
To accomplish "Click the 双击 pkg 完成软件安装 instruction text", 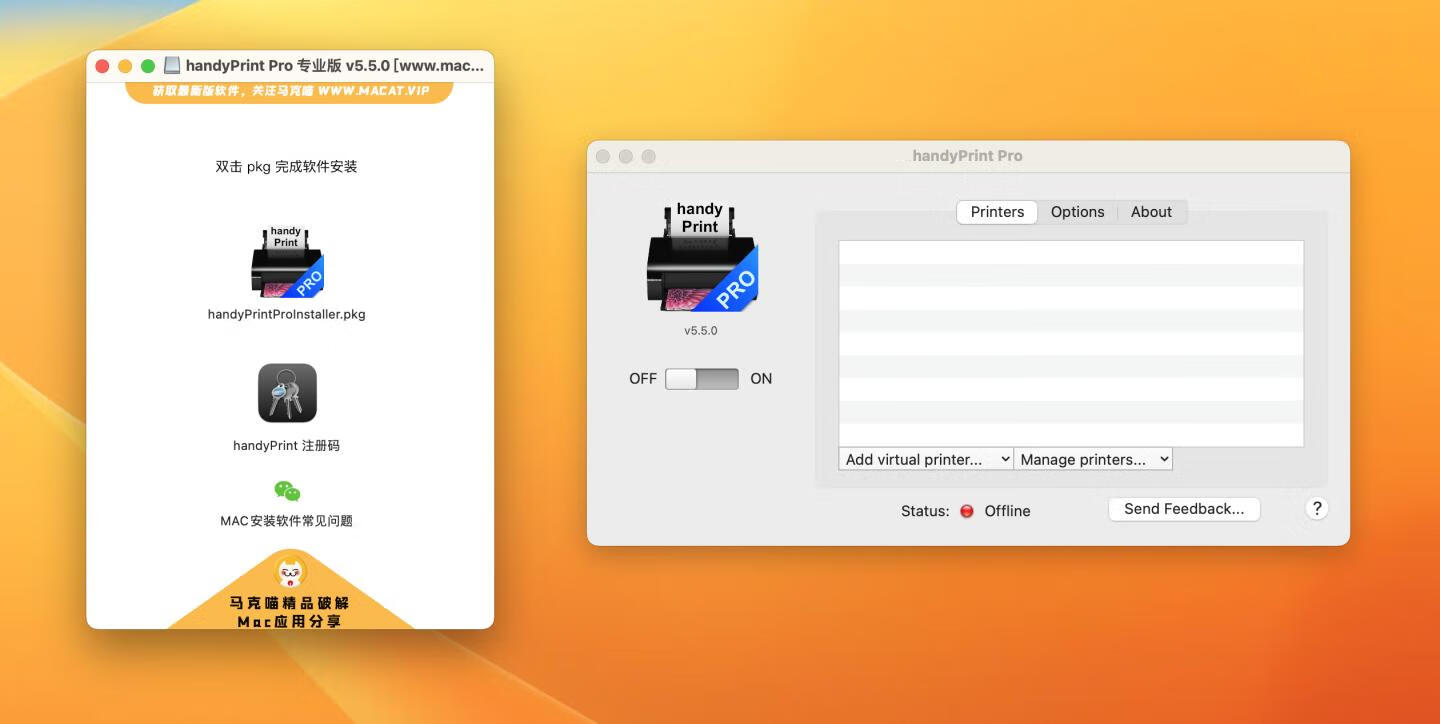I will [x=287, y=167].
